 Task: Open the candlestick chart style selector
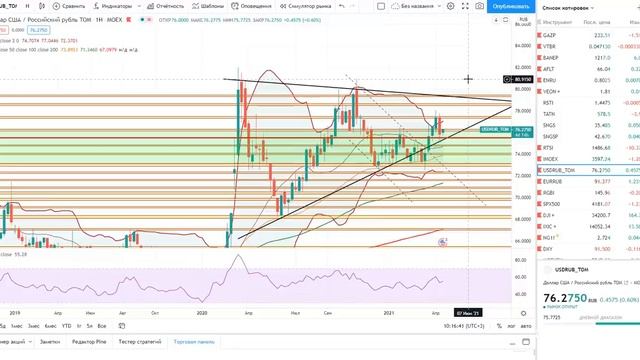tap(42, 6)
